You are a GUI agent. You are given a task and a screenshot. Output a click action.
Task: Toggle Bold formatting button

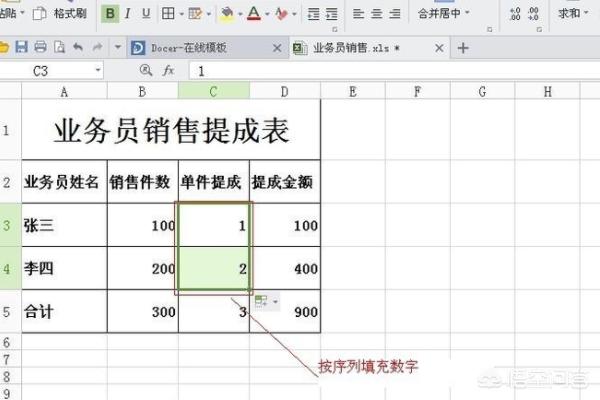tap(110, 14)
